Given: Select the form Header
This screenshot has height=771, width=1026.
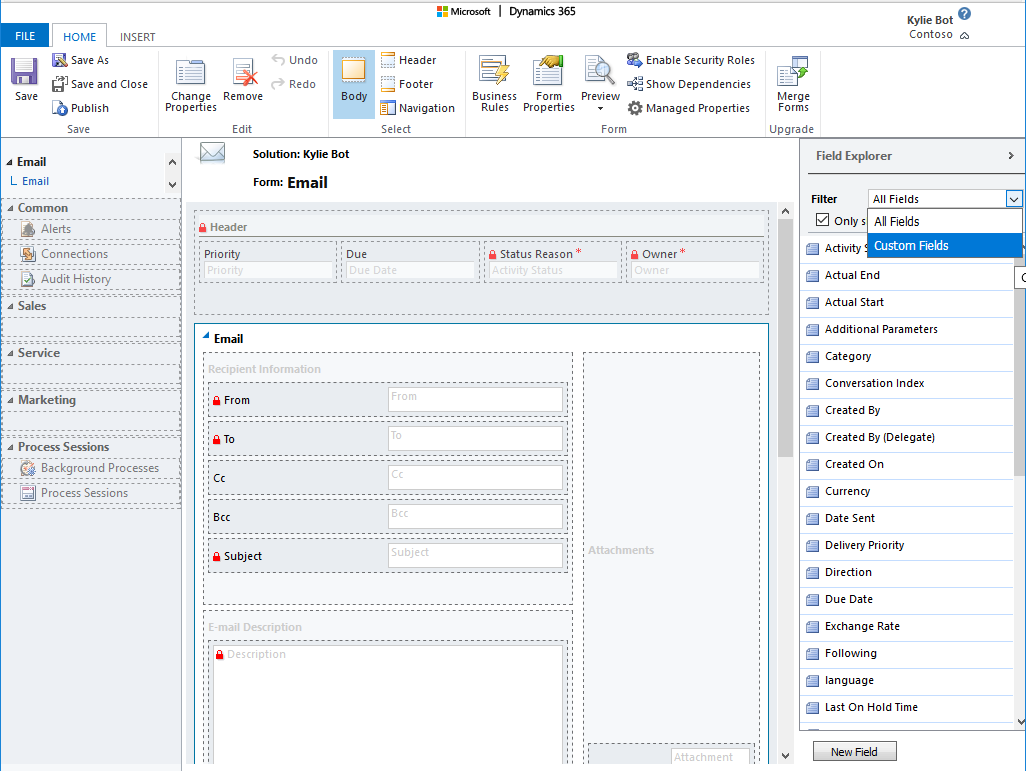Looking at the screenshot, I should (408, 60).
